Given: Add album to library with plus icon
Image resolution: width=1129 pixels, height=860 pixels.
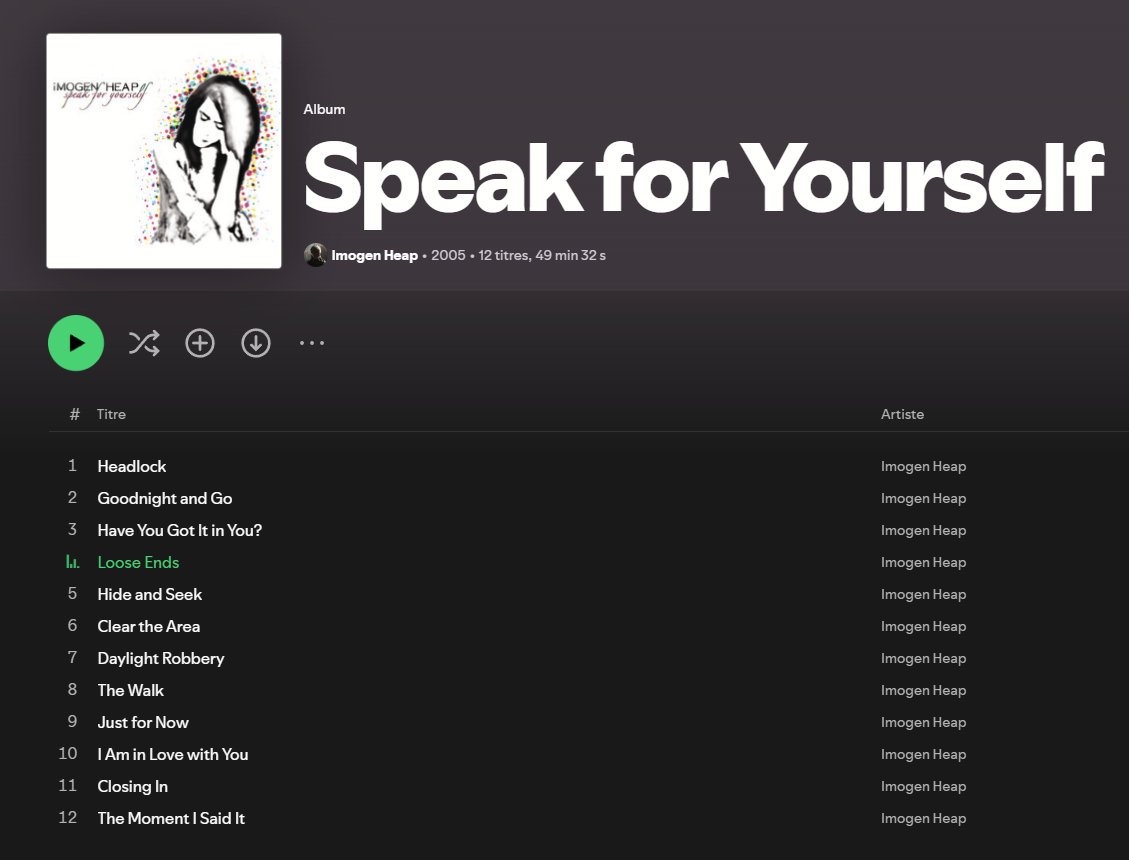Looking at the screenshot, I should 200,344.
